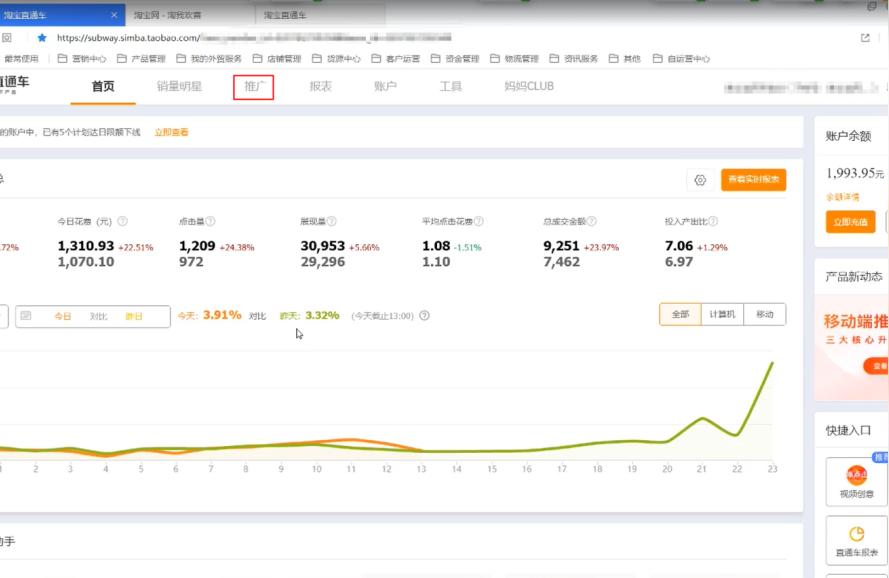This screenshot has height=578, width=889.
Task: Click 总成交金额 value 9,251
Action: point(561,246)
